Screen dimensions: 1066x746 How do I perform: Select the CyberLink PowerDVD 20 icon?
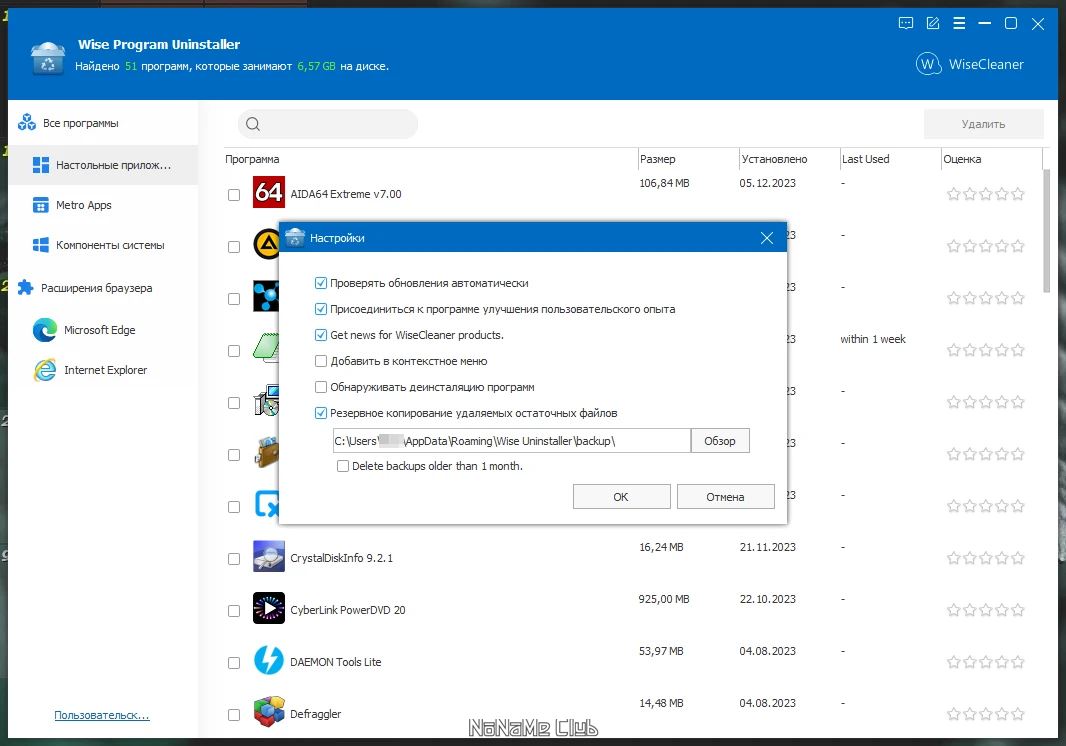click(269, 608)
